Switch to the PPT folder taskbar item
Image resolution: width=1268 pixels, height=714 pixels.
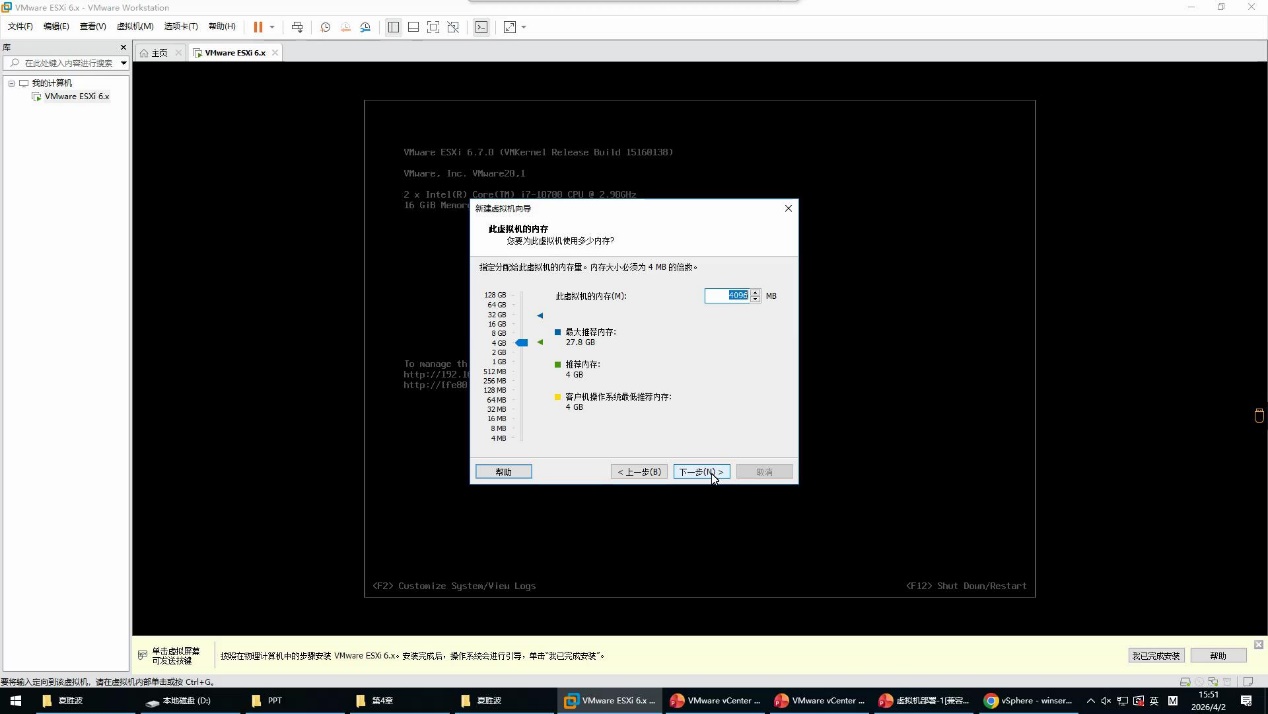(292, 701)
